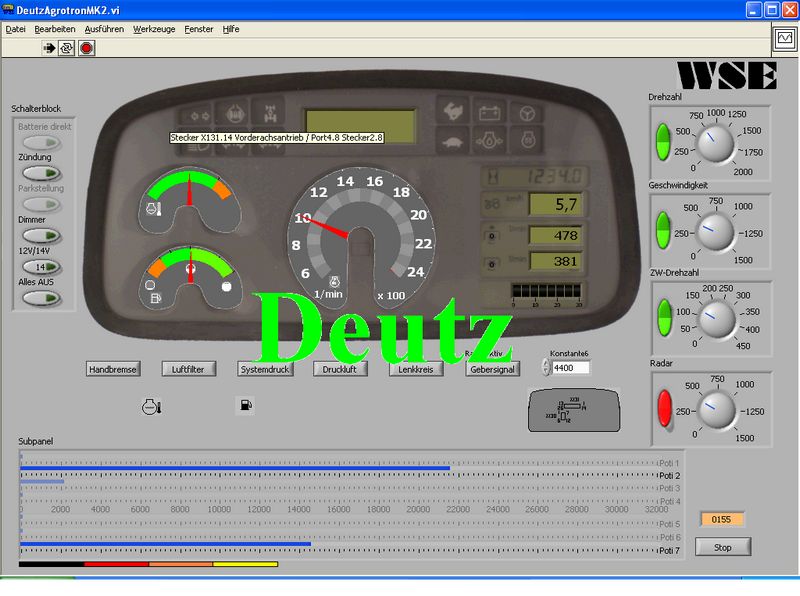800x596 pixels.
Task: Click the connector pinout diagram thumbnail
Action: [574, 410]
